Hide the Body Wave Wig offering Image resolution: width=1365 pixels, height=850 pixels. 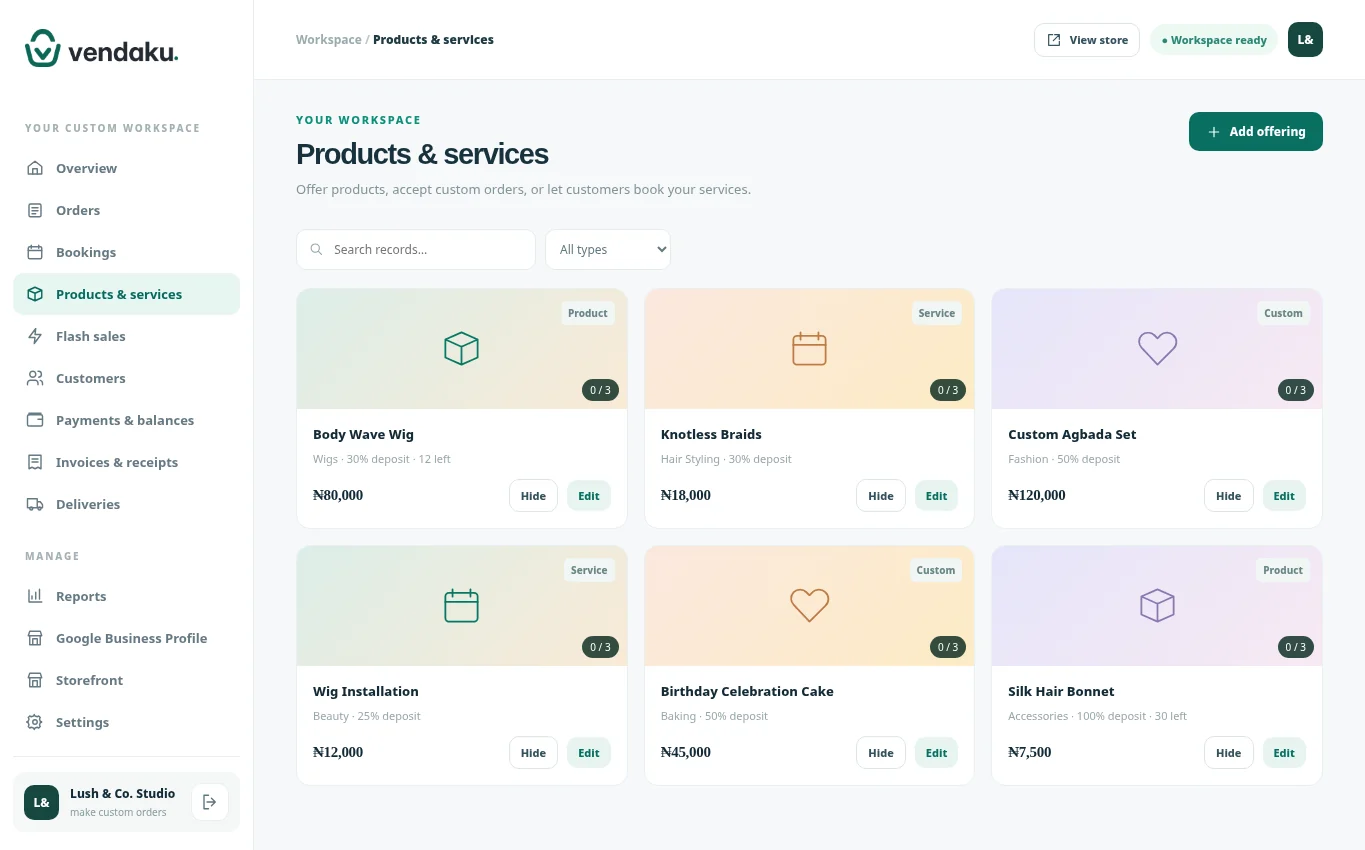click(x=533, y=496)
